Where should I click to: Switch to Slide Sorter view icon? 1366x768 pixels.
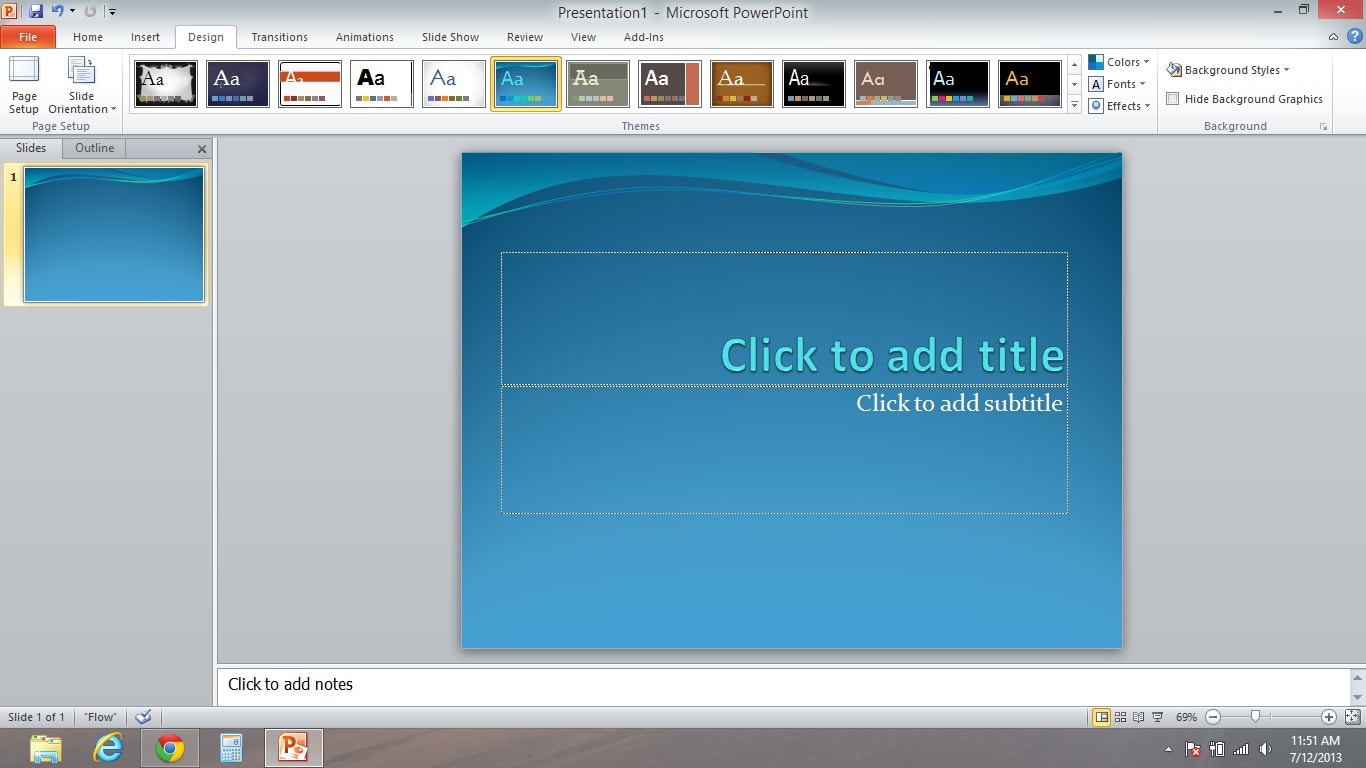coord(1120,717)
